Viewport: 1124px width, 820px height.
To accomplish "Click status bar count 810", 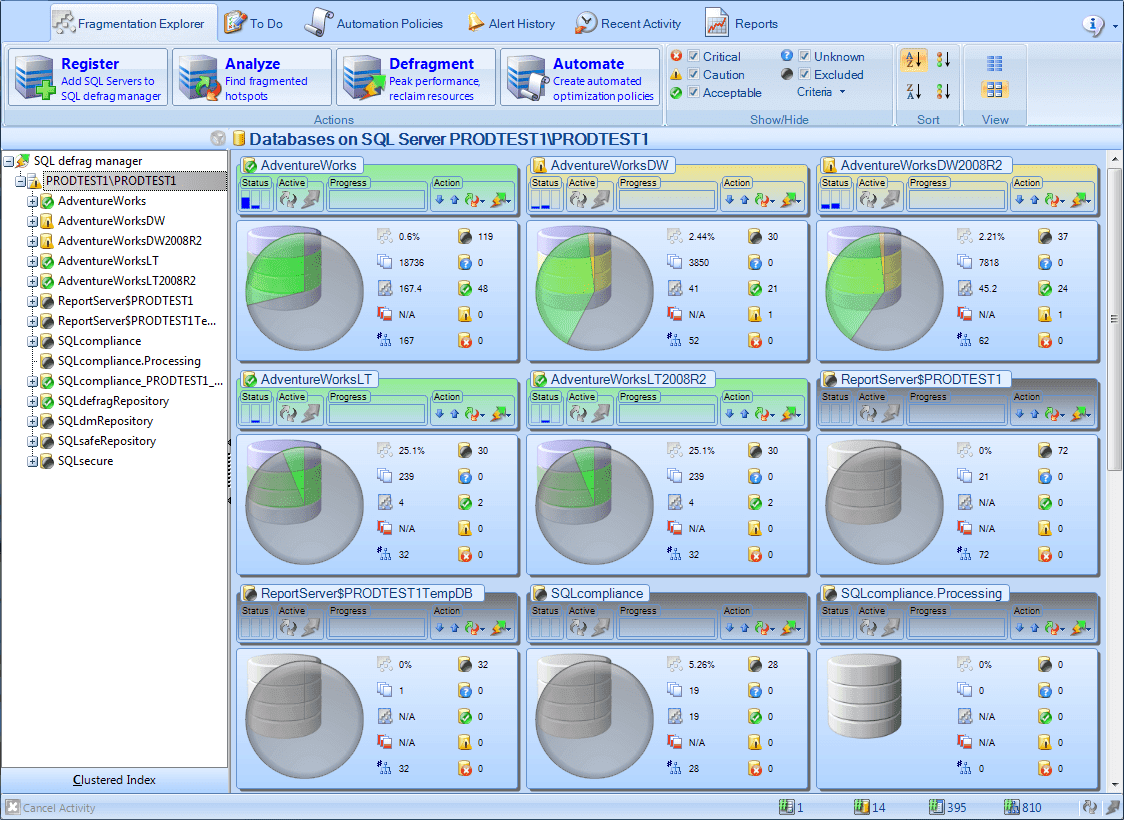I will point(1032,808).
